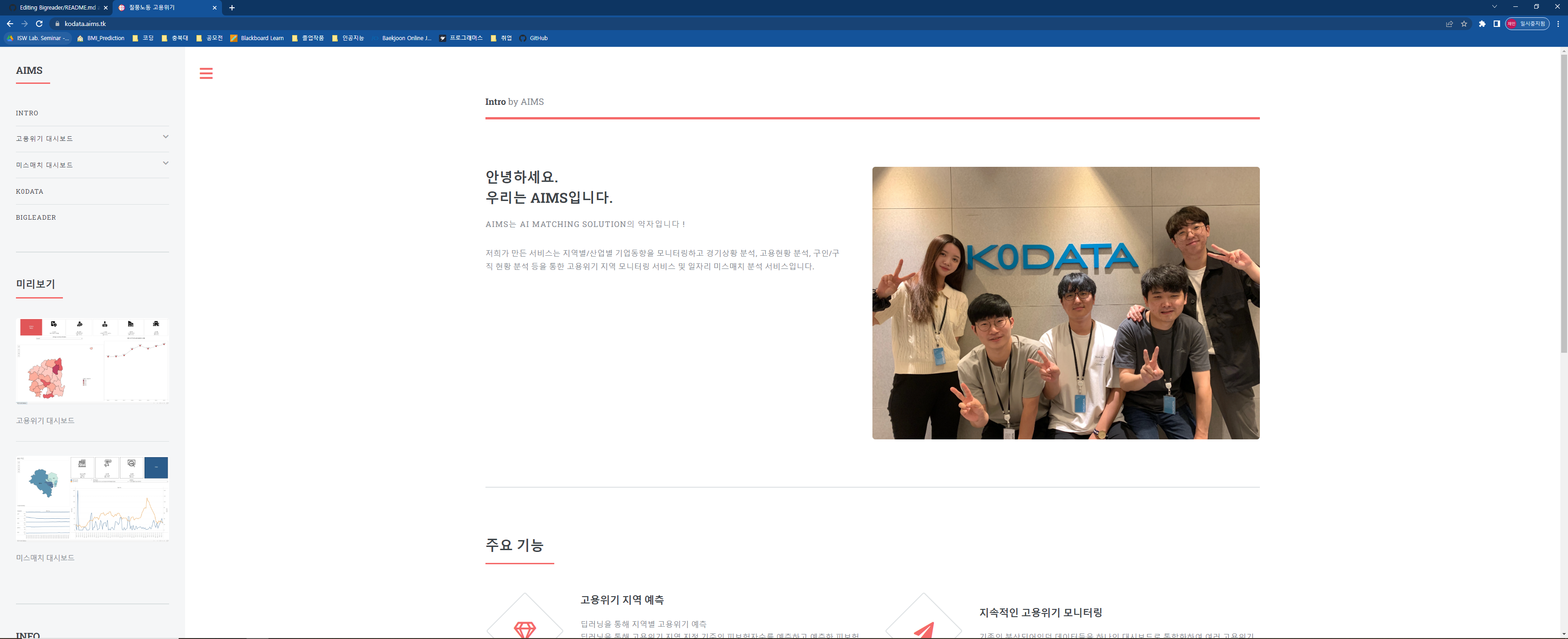Bookmark this page with star icon
Viewport: 1568px width, 639px height.
click(x=1464, y=24)
